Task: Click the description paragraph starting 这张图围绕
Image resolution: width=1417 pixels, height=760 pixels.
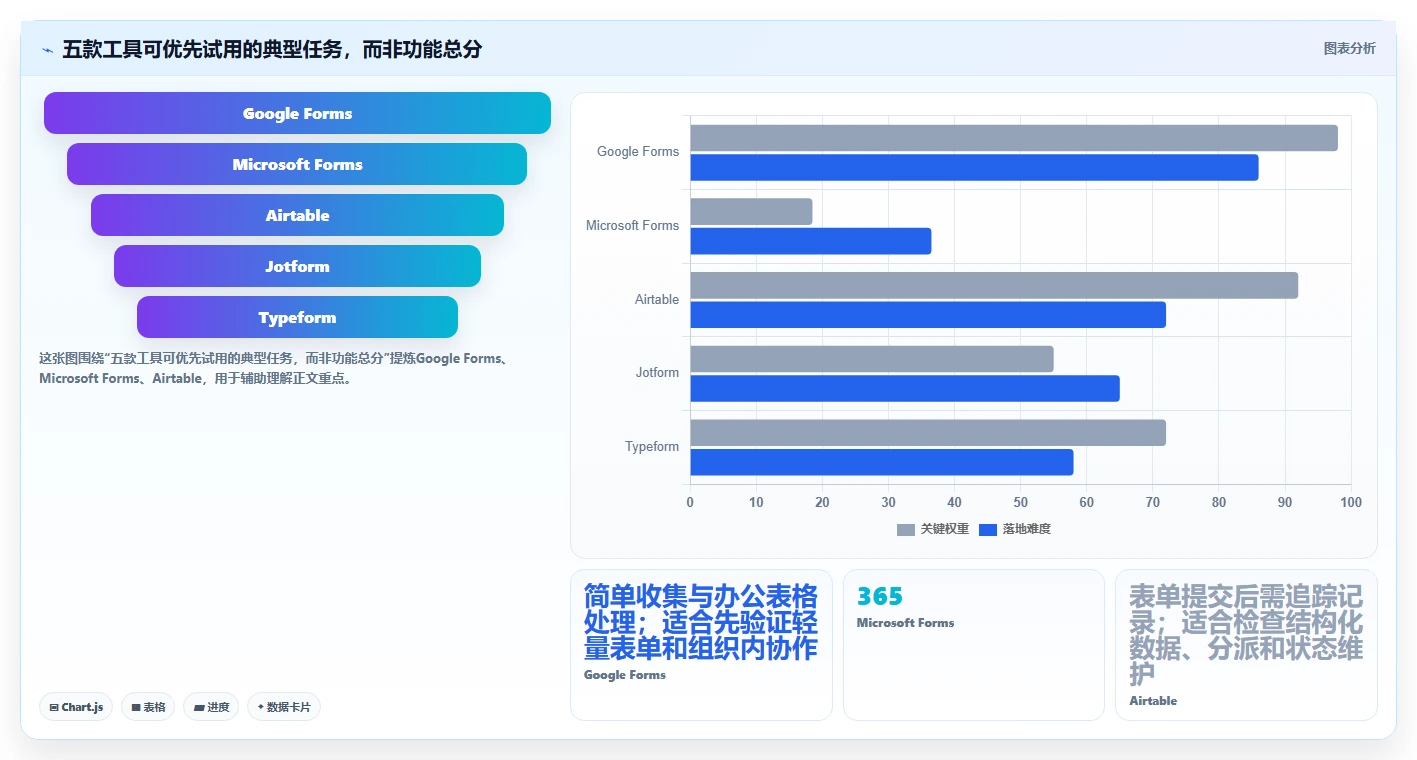Action: pos(275,368)
